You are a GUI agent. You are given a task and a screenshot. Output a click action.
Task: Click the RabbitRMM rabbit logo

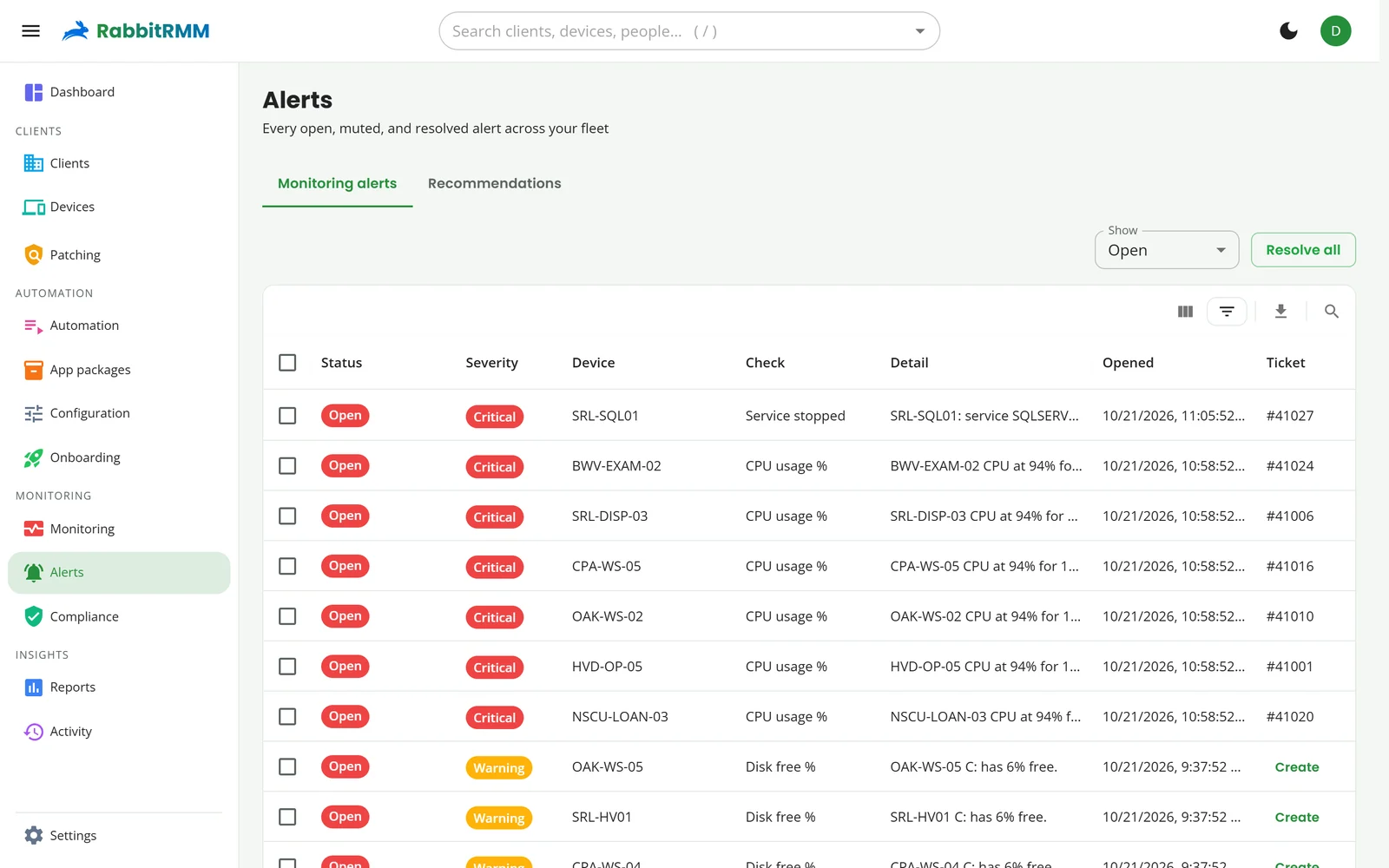point(76,31)
